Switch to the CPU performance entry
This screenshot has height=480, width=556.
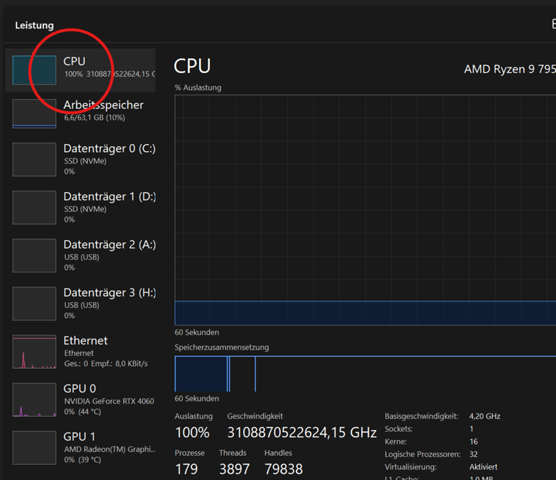click(80, 70)
